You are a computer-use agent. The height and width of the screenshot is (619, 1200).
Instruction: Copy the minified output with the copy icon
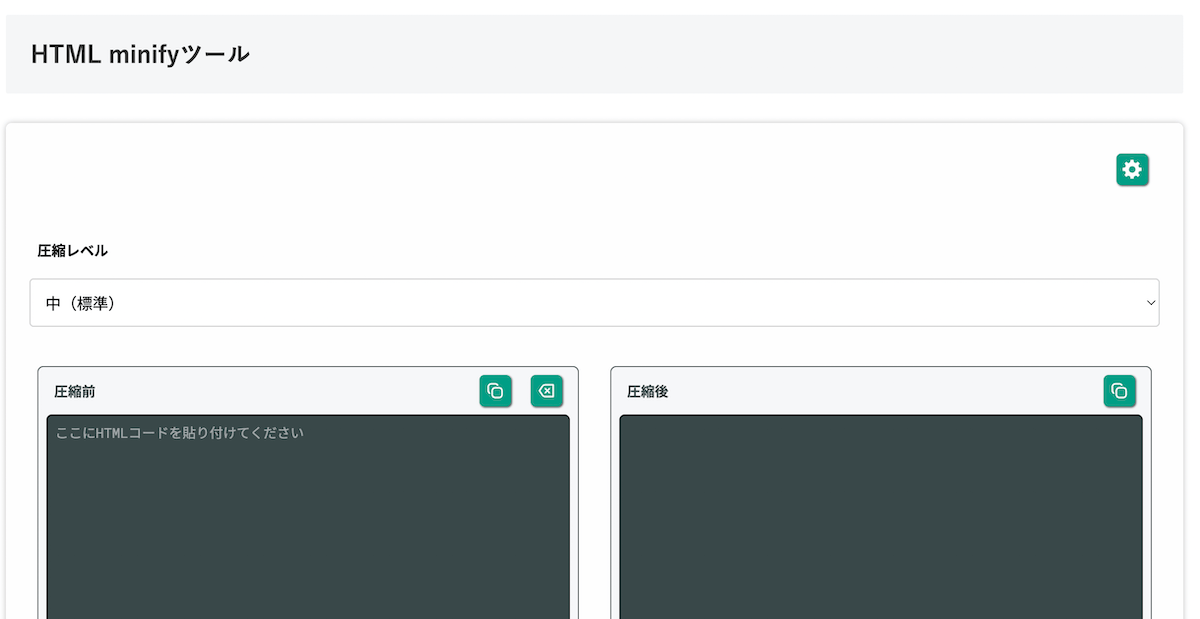coord(1119,391)
